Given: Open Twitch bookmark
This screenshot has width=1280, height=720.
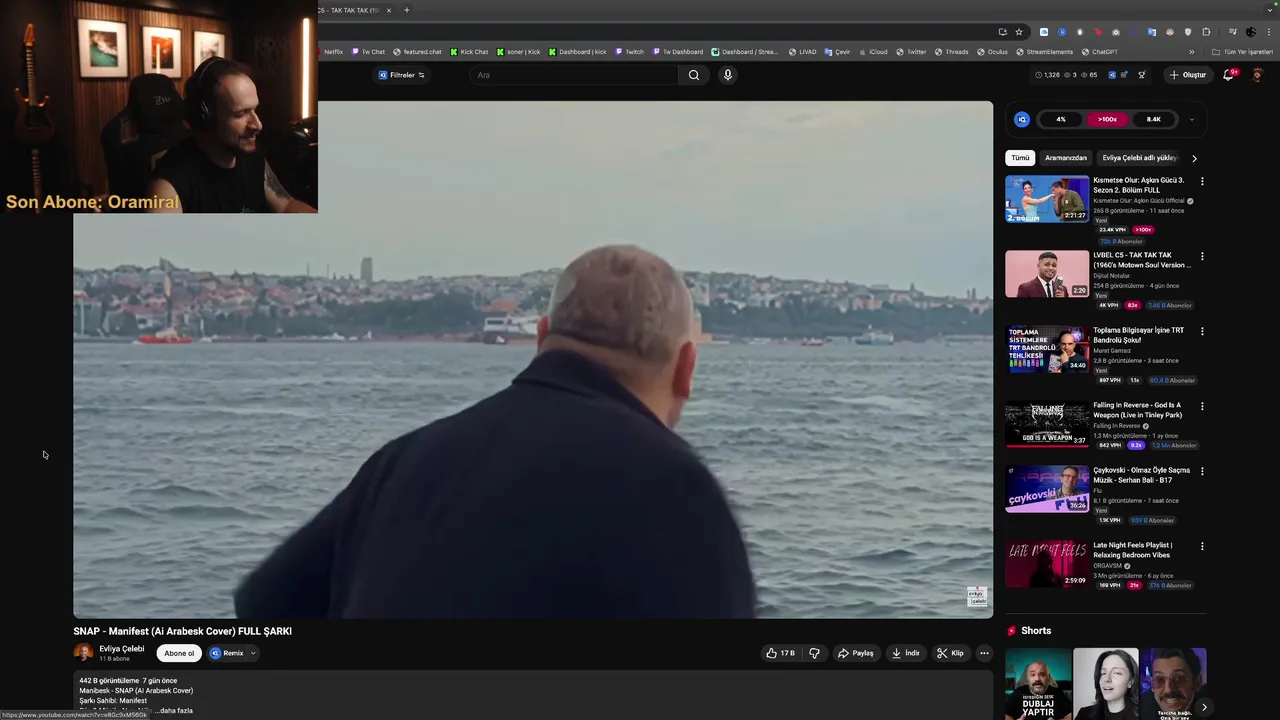Looking at the screenshot, I should (630, 52).
